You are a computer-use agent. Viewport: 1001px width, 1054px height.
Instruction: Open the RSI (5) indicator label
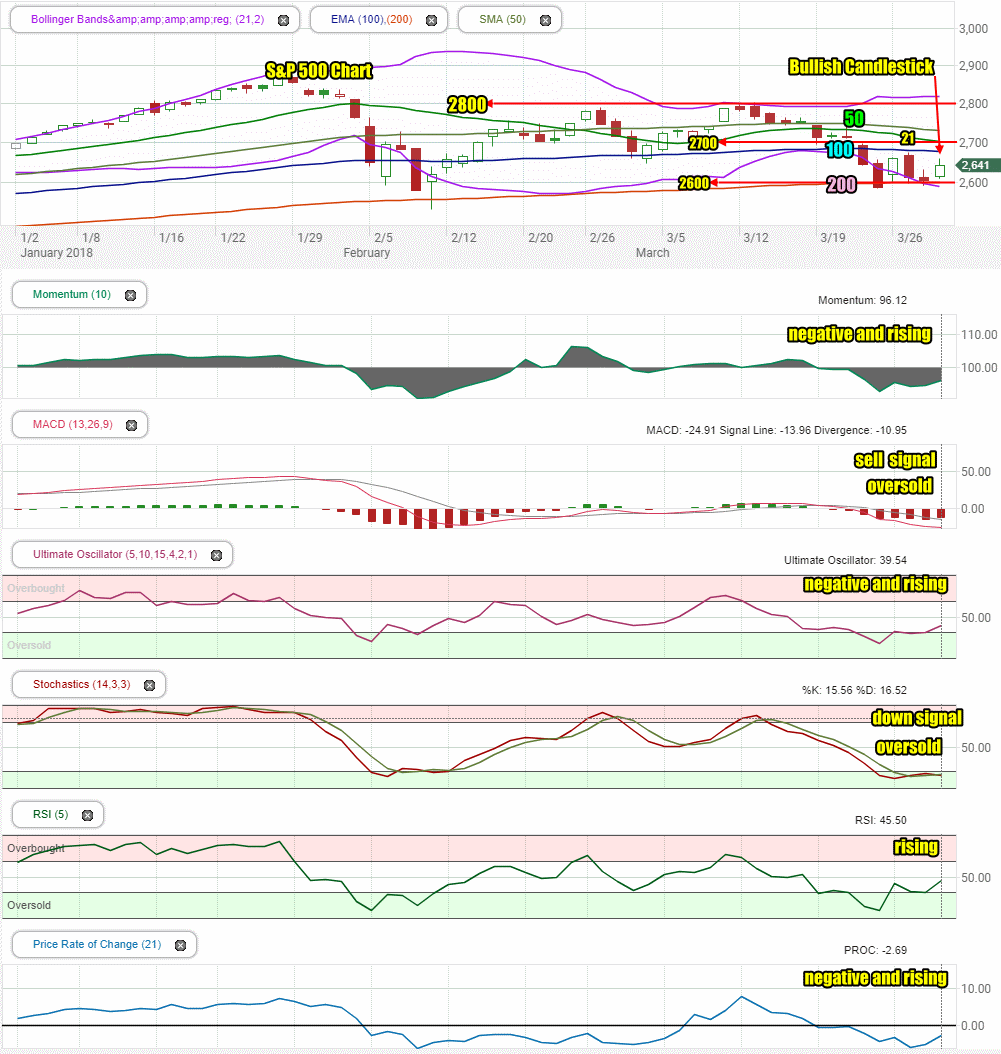tap(50, 814)
